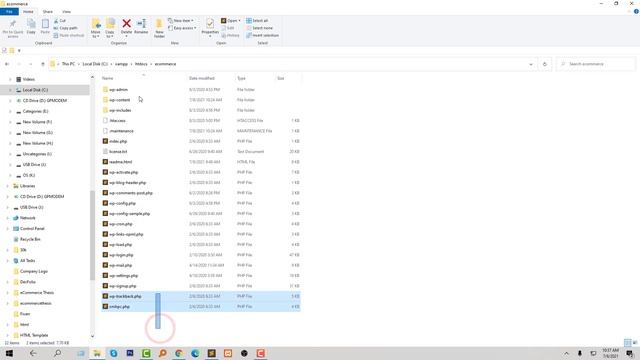Refresh the current folder view
The height and width of the screenshot is (360, 640).
pos(544,64)
